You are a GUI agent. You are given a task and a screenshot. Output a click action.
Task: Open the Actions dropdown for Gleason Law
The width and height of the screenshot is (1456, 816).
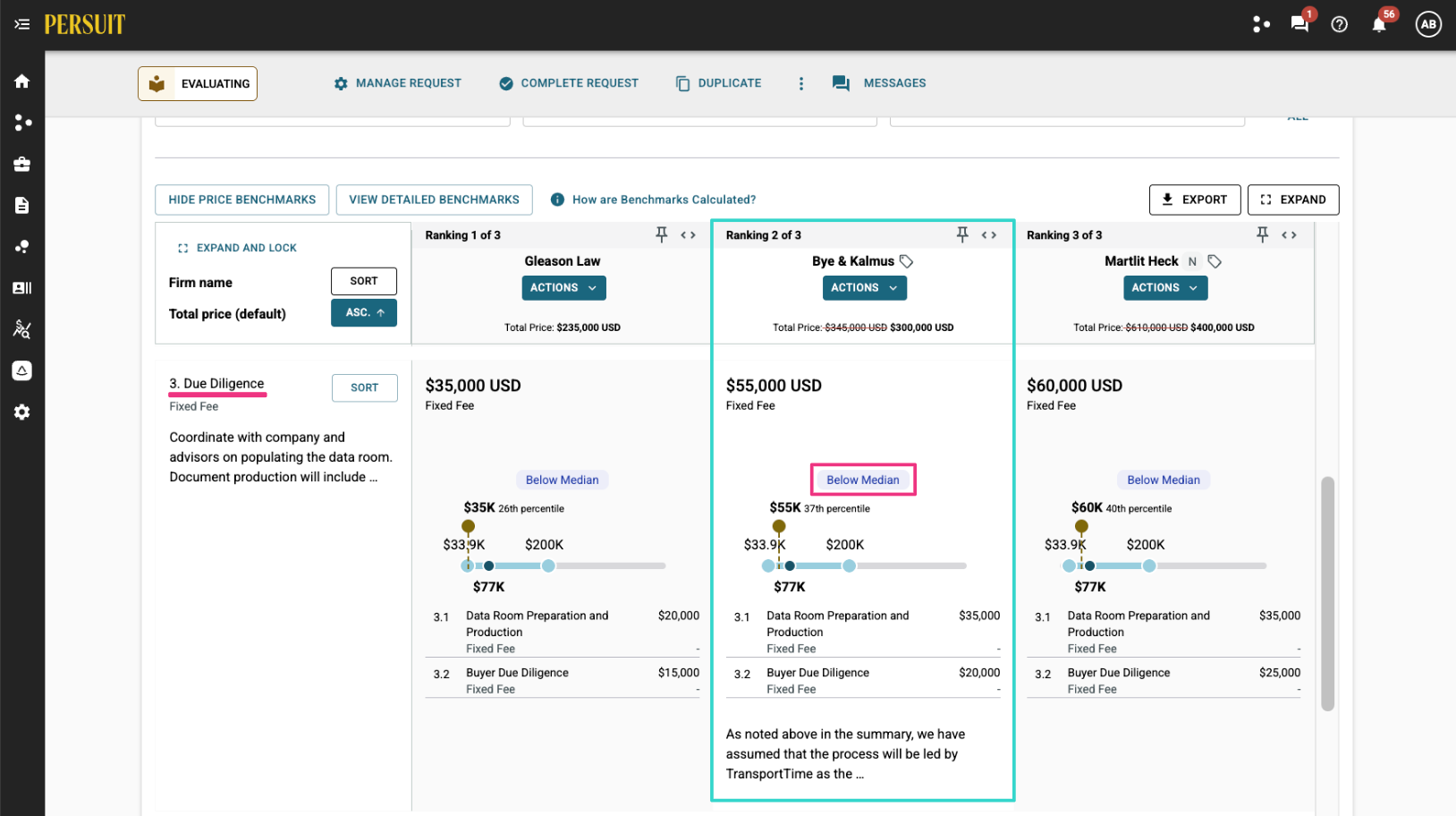point(563,287)
